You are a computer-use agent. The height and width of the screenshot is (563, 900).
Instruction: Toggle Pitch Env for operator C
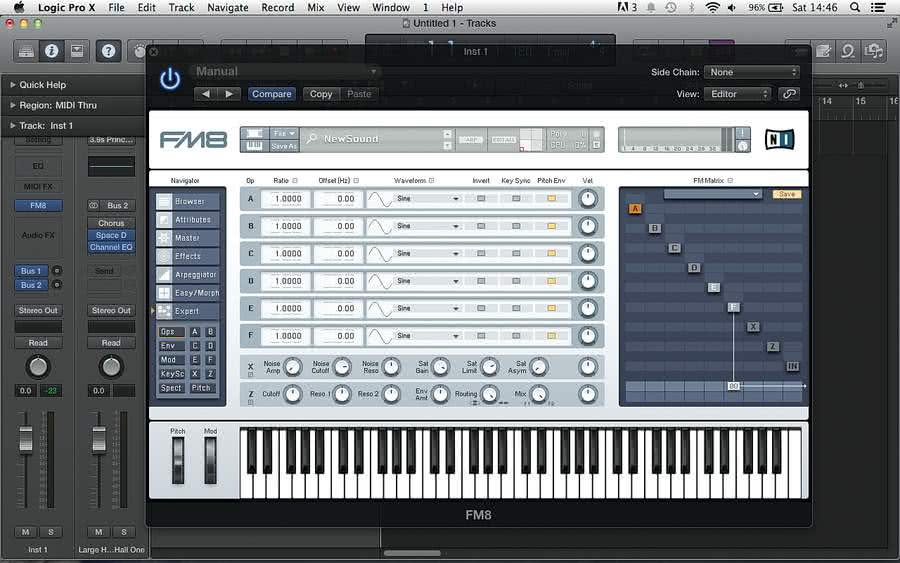552,253
